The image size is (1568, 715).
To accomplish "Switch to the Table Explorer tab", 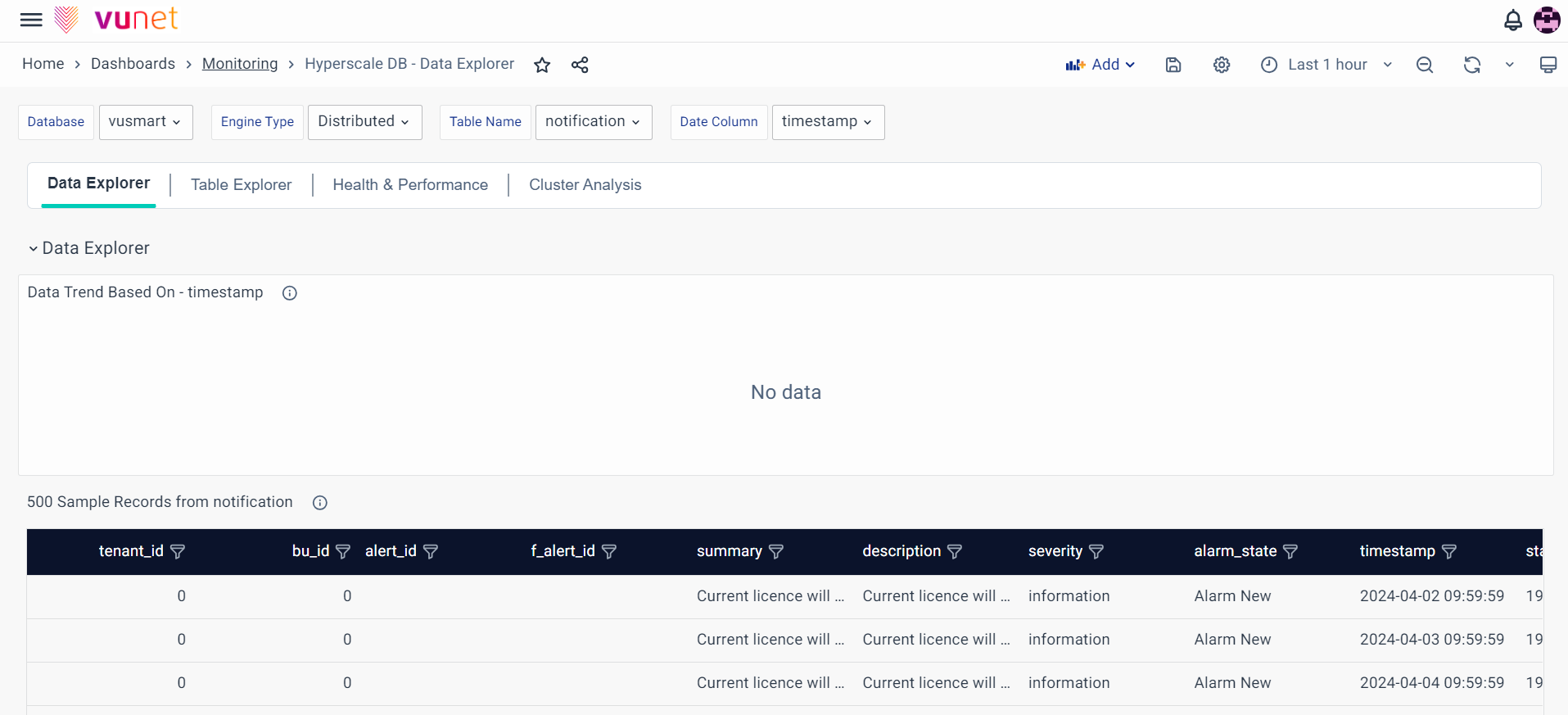I will pos(241,185).
